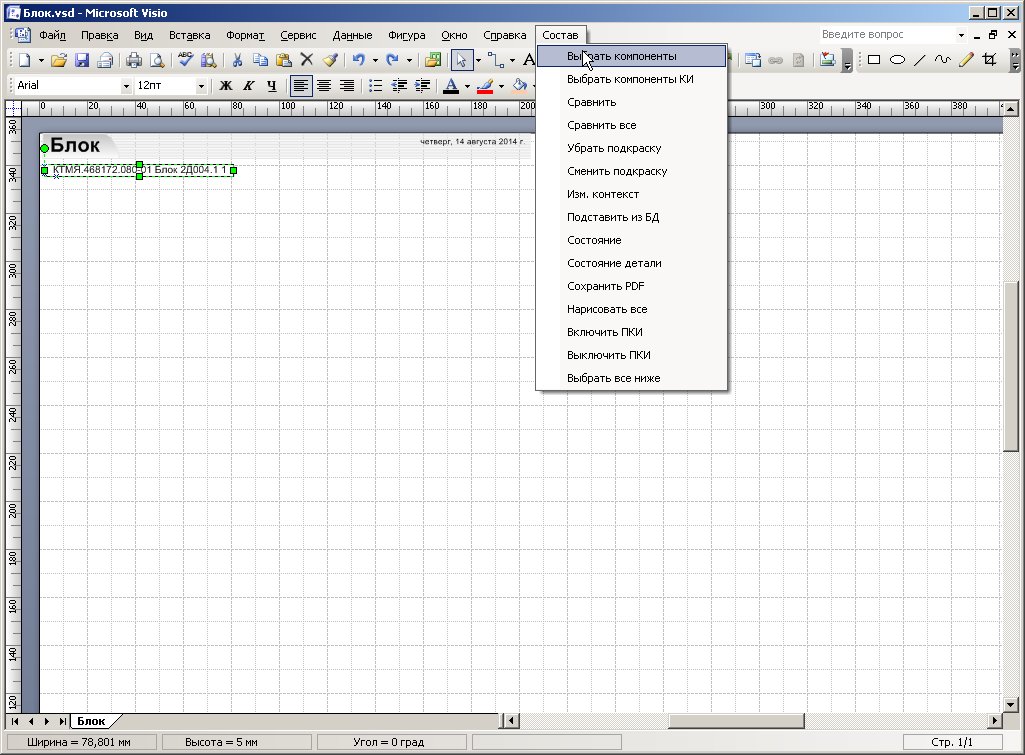Activate the Format Painter brush

330,60
